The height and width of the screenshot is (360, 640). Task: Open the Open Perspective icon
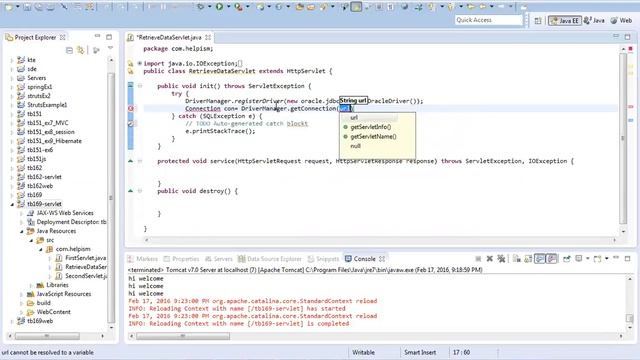tap(538, 20)
